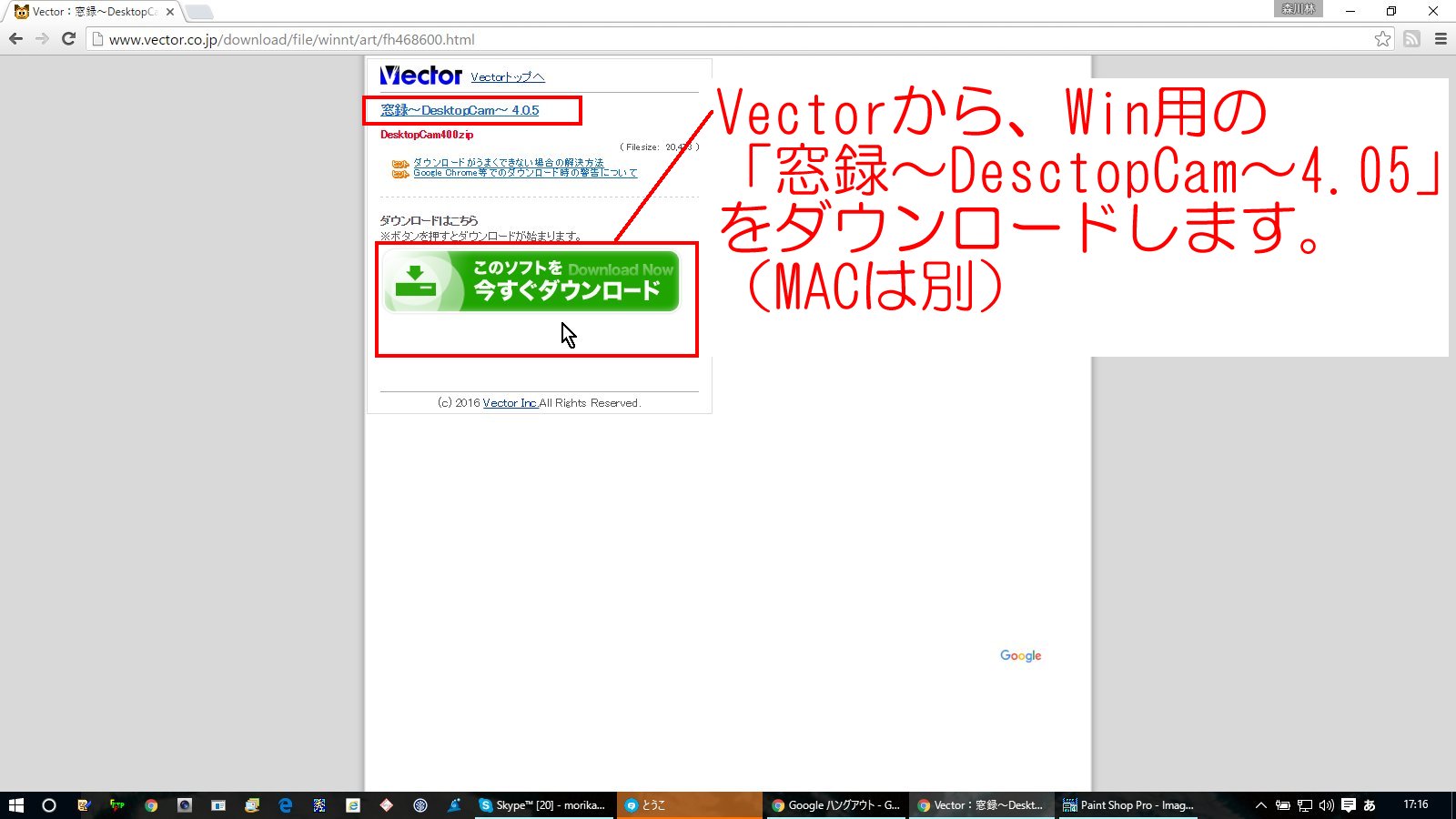
Task: Open the 窓録~DesktopCam~ 4.0.5 link
Action: click(x=460, y=110)
